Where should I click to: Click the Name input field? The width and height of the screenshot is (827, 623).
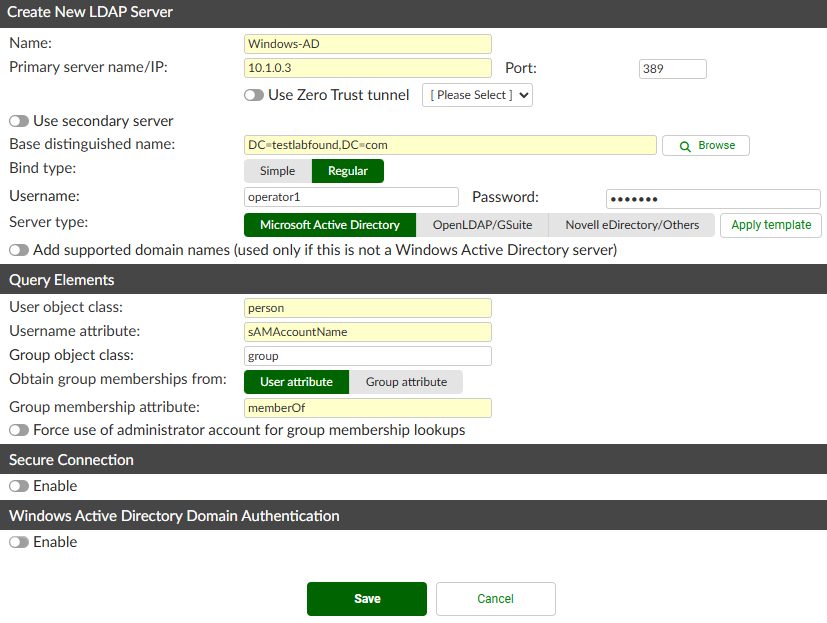[x=367, y=43]
